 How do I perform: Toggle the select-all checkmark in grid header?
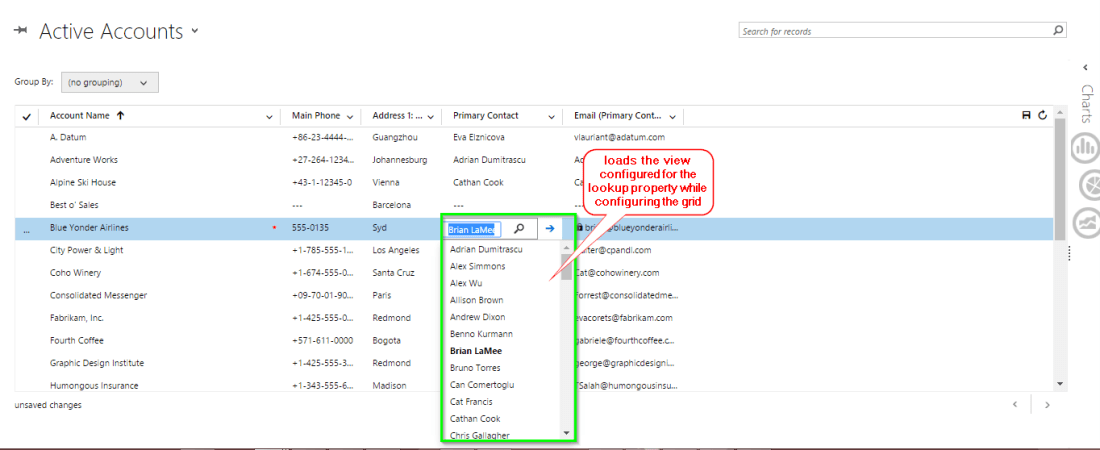coord(27,117)
